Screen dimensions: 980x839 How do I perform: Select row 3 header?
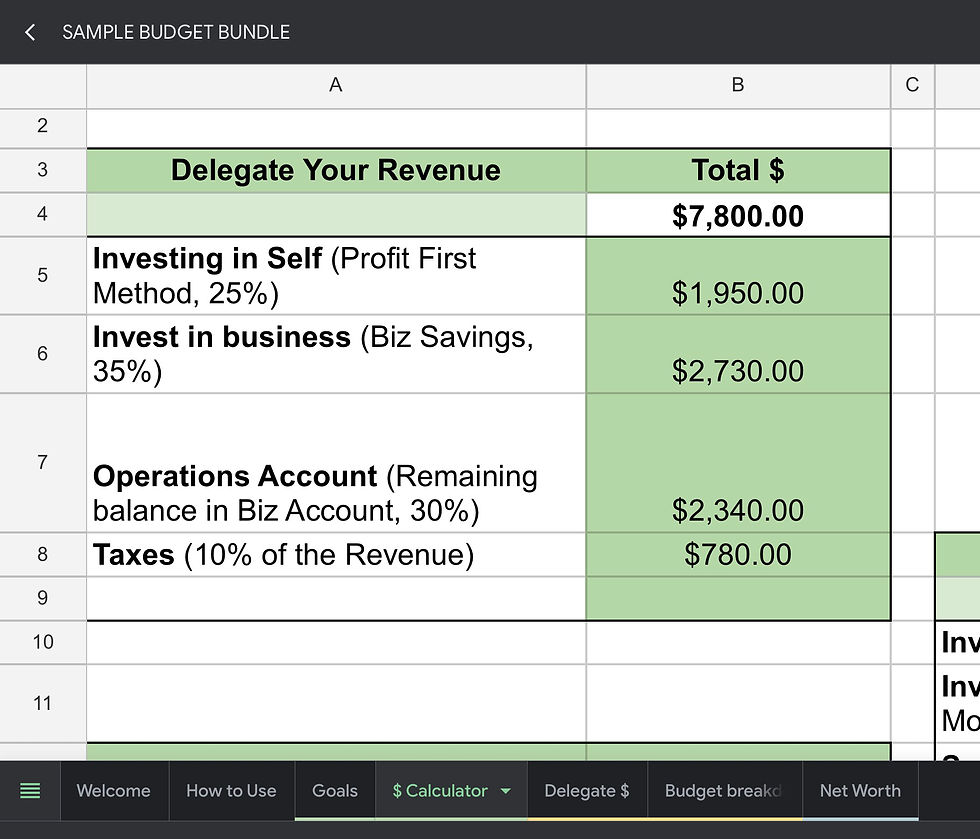(x=42, y=170)
